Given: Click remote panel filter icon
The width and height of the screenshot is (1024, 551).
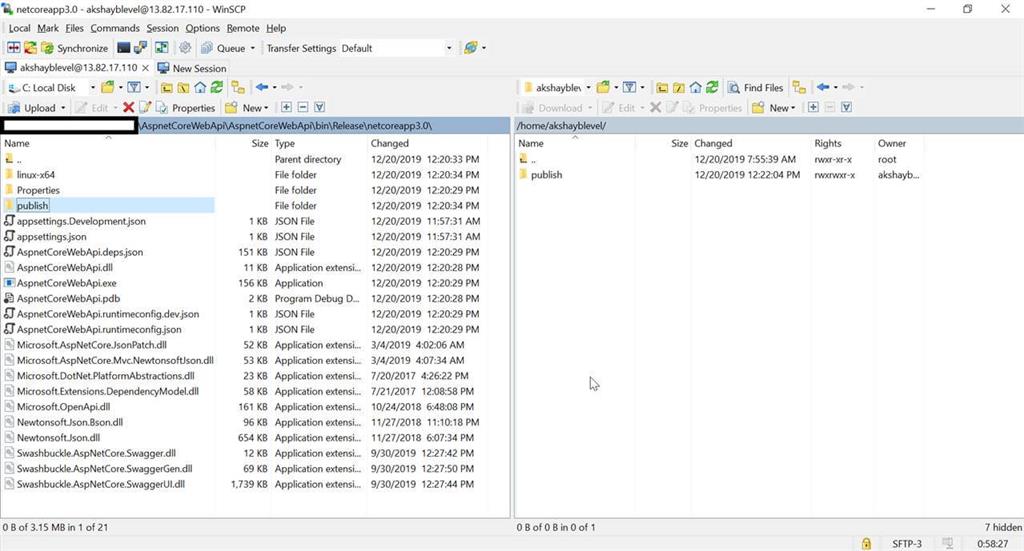Looking at the screenshot, I should [630, 87].
